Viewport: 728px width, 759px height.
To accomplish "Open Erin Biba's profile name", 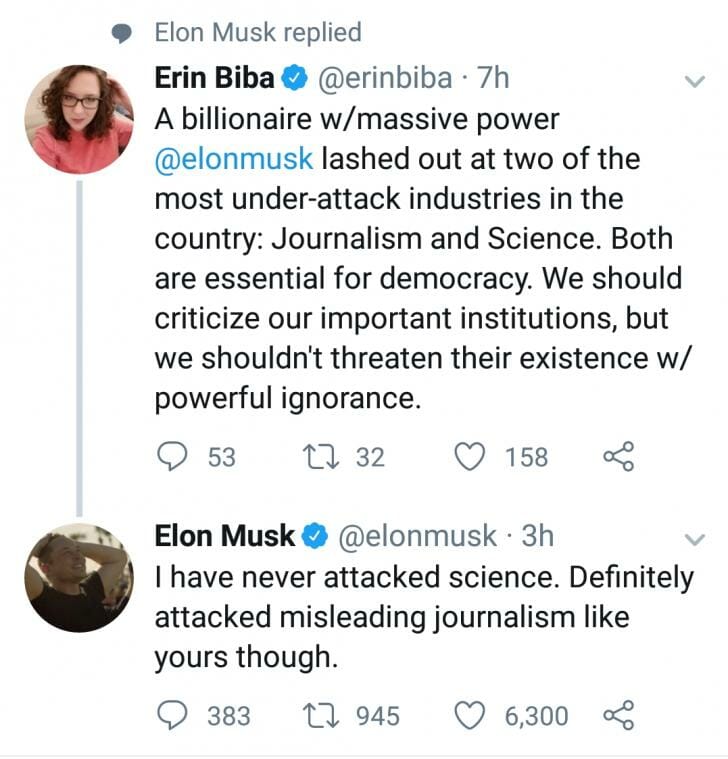I will coord(215,78).
